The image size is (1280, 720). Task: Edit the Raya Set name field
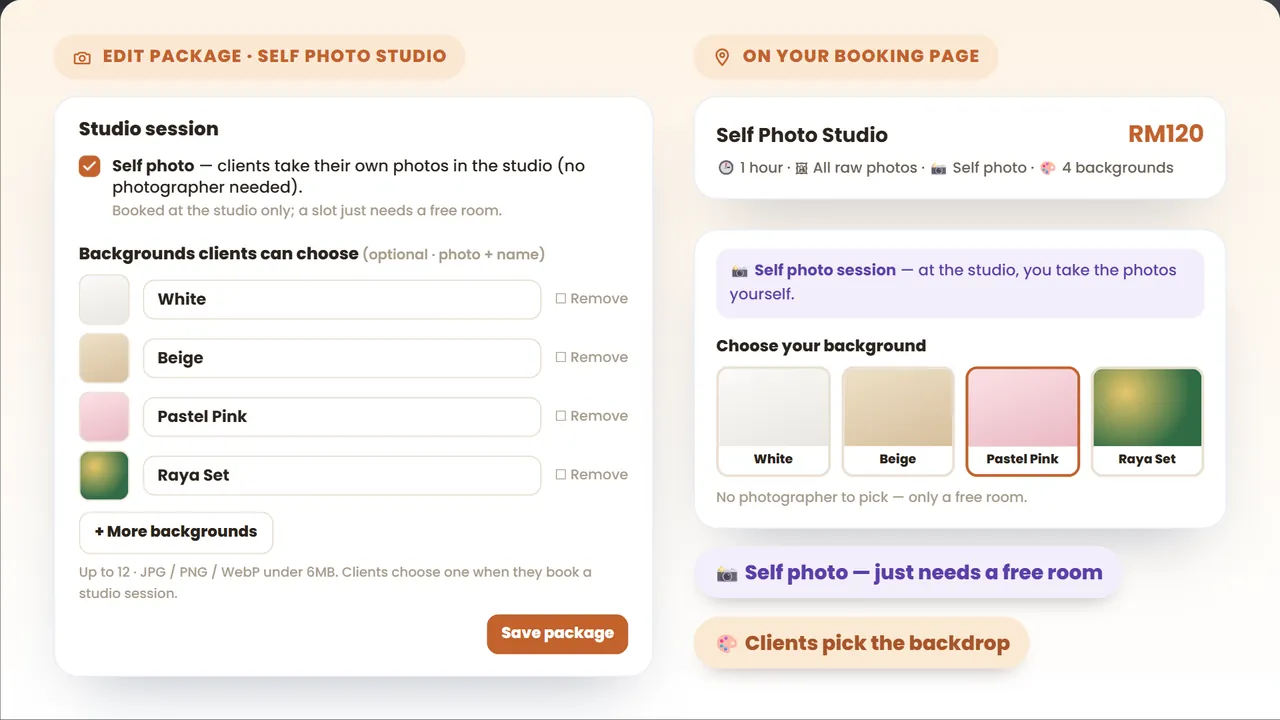pyautogui.click(x=342, y=475)
